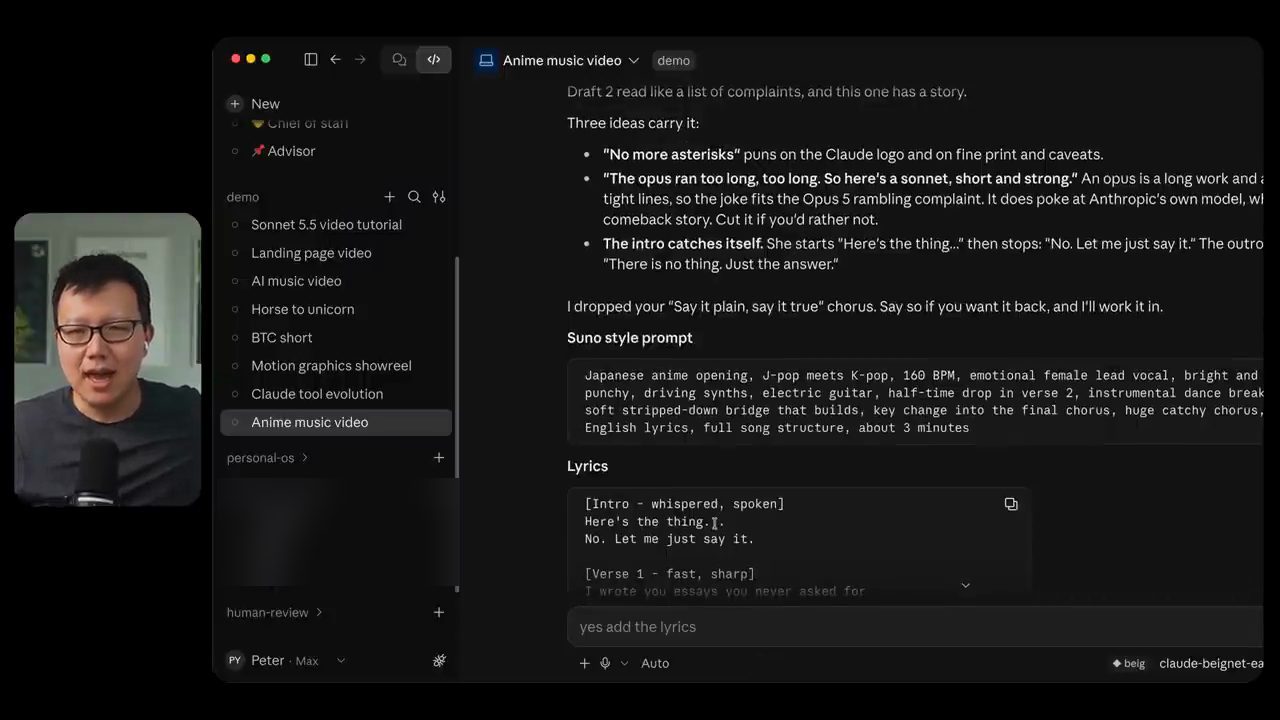Start a New session
Viewport: 1280px width, 720px height.
[x=254, y=104]
